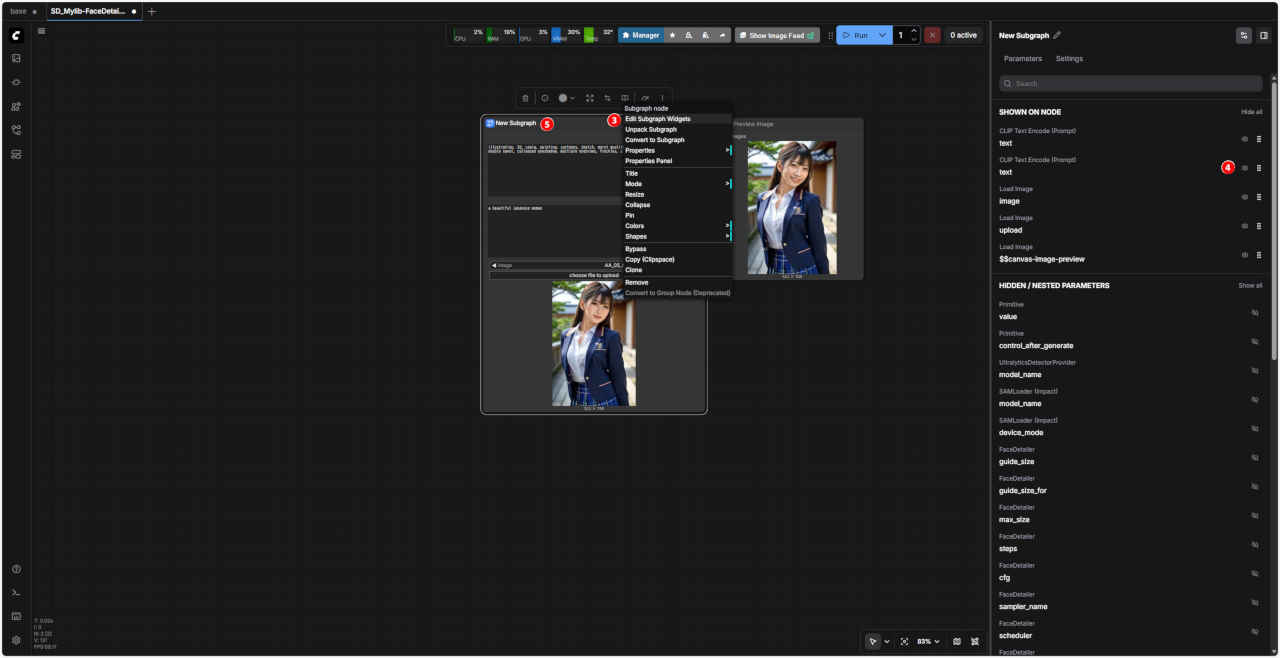Show the hidden Primitive 'value' parameter
The height and width of the screenshot is (658, 1280).
(x=1255, y=313)
